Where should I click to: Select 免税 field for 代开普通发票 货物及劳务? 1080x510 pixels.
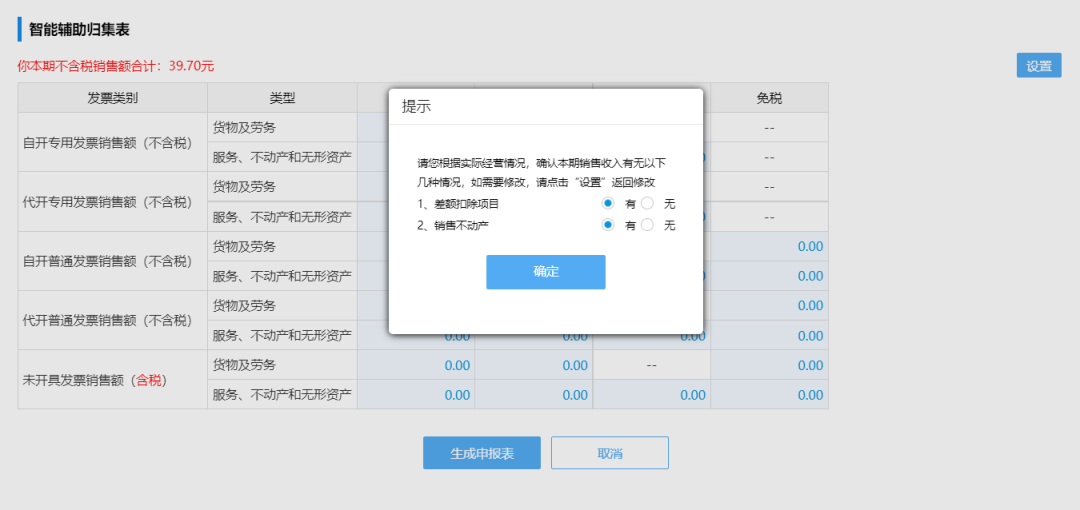coord(770,306)
